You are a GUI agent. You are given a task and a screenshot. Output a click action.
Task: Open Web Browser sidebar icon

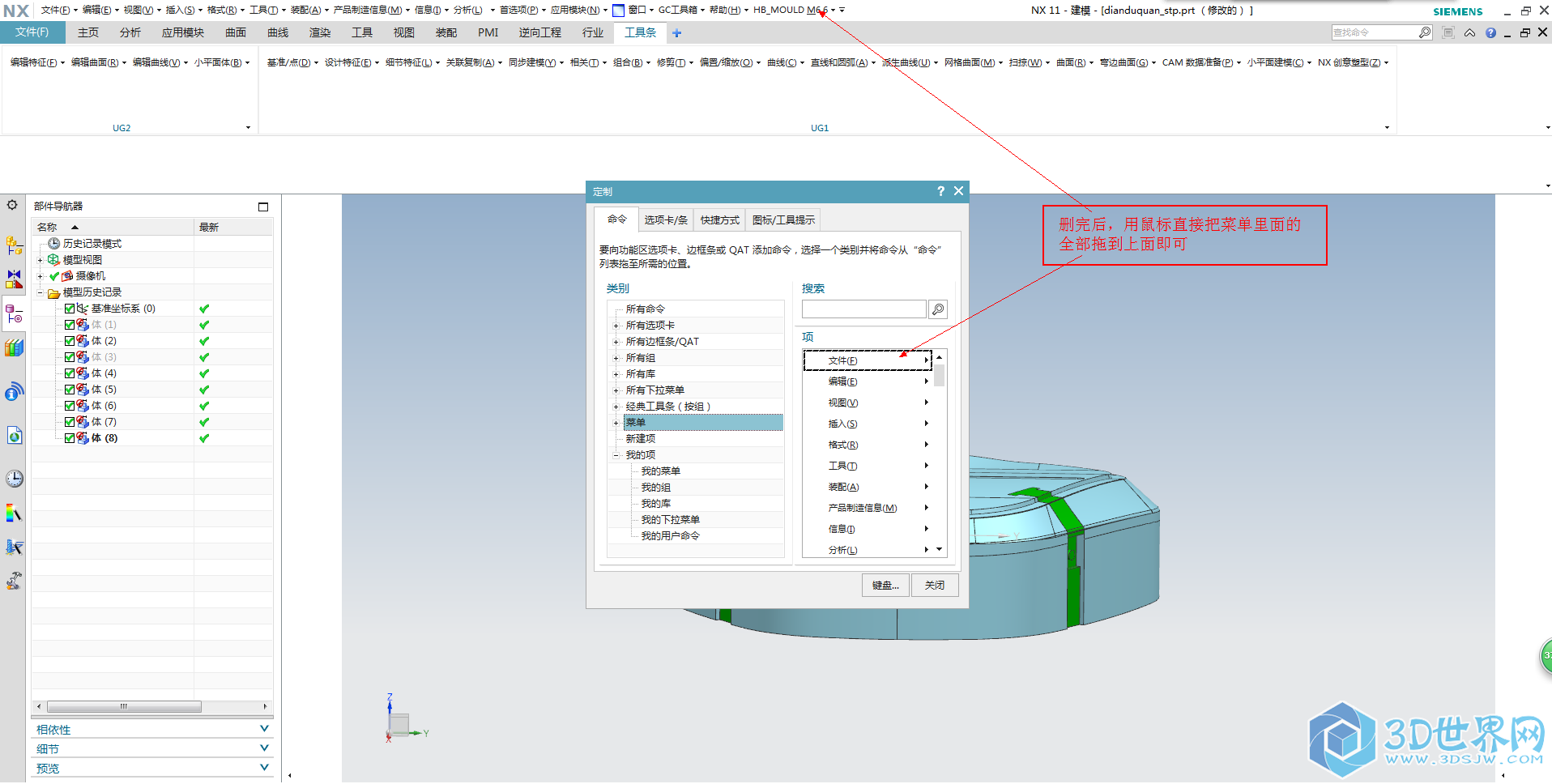point(14,436)
